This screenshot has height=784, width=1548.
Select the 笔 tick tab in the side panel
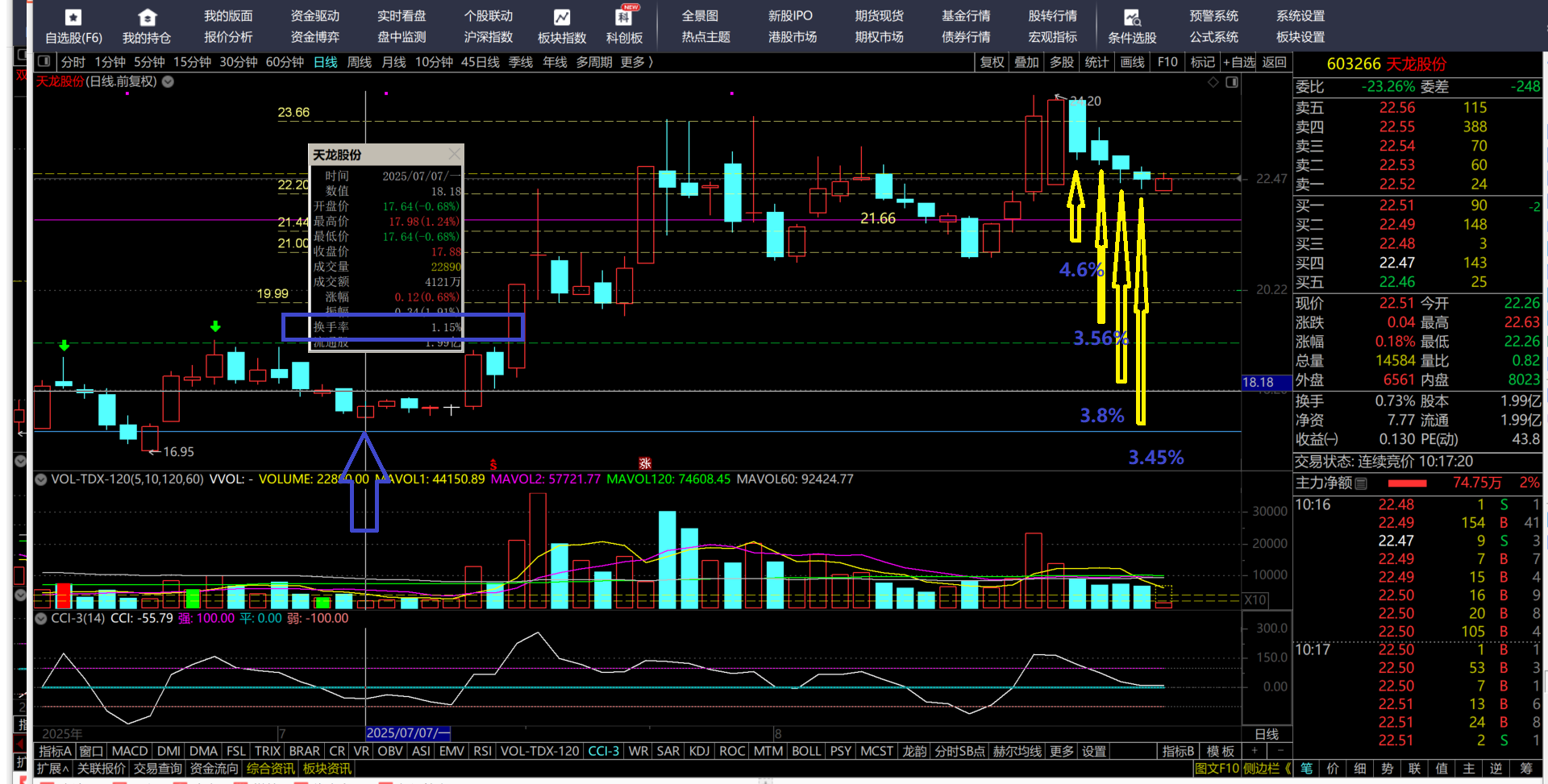coord(1306,769)
